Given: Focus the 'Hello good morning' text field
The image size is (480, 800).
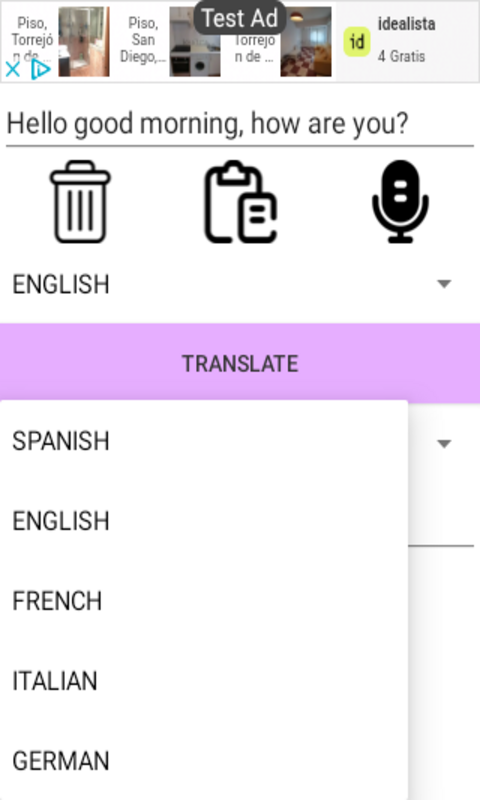Looking at the screenshot, I should tap(240, 123).
